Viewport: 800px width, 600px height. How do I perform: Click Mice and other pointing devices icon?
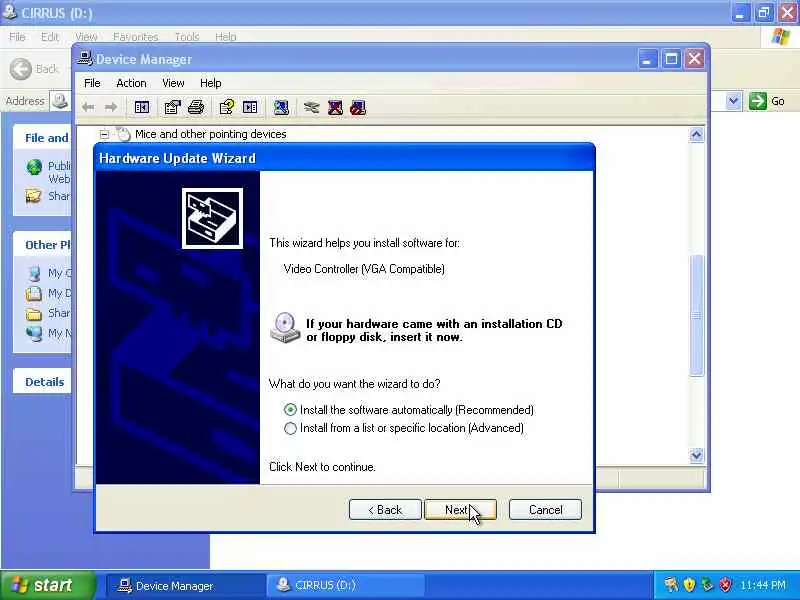point(123,134)
